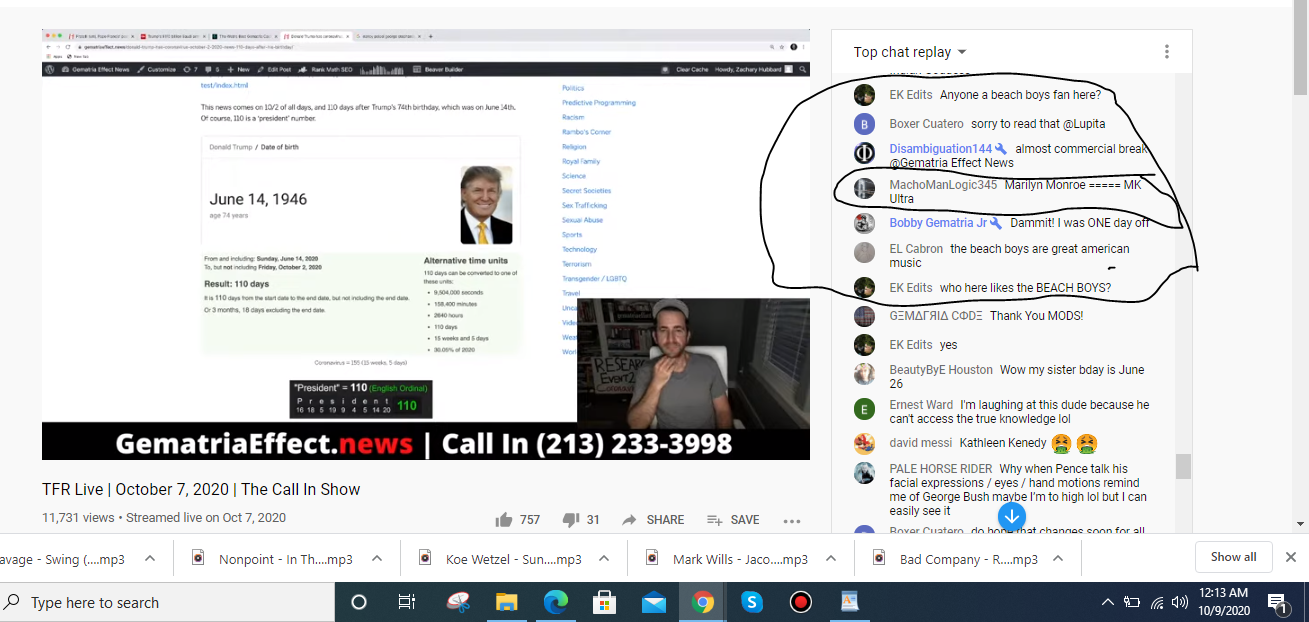Click MachoManLogic345's avatar
1309x622 pixels.
click(x=865, y=188)
